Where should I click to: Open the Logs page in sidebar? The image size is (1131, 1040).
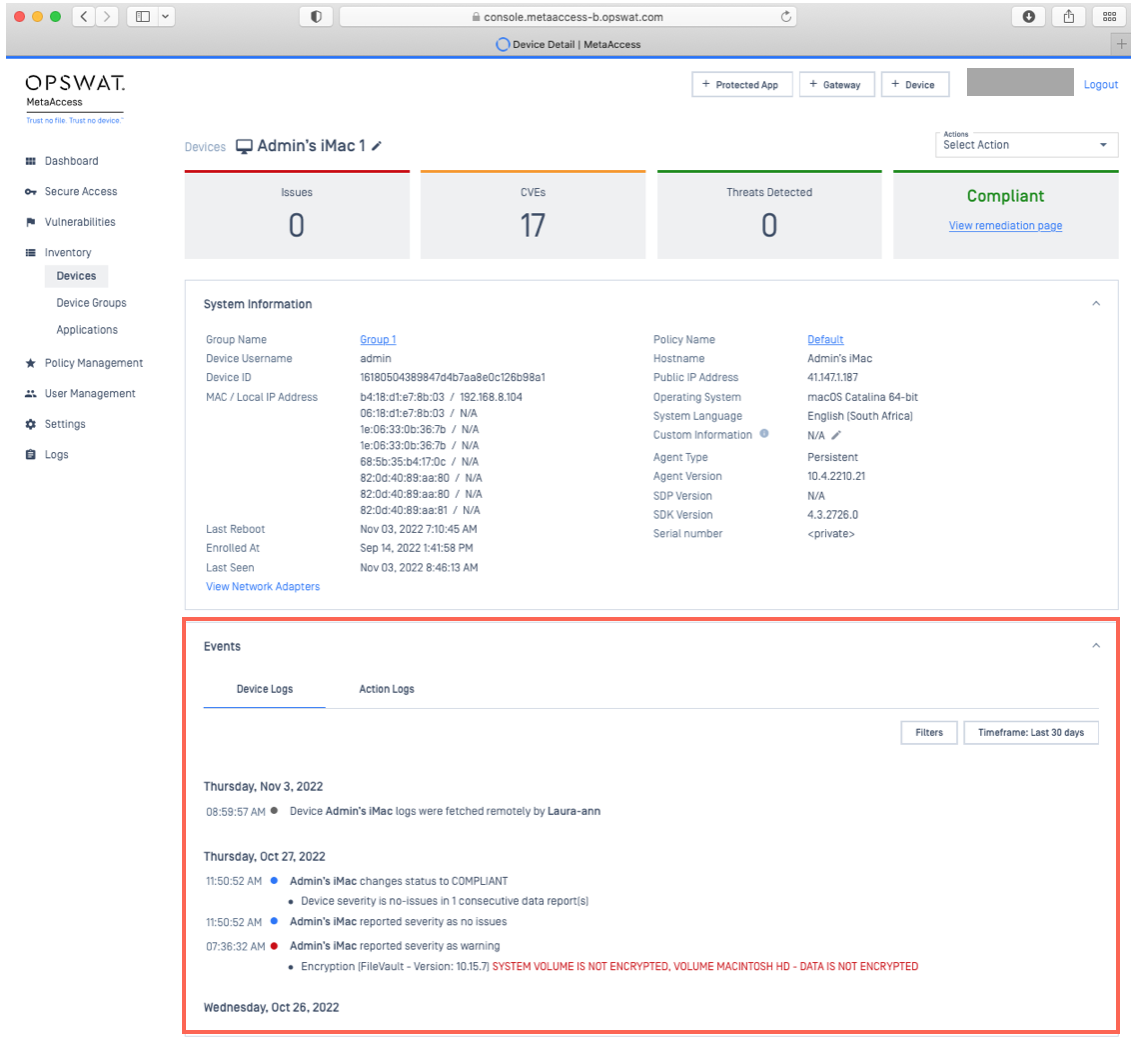tap(56, 454)
